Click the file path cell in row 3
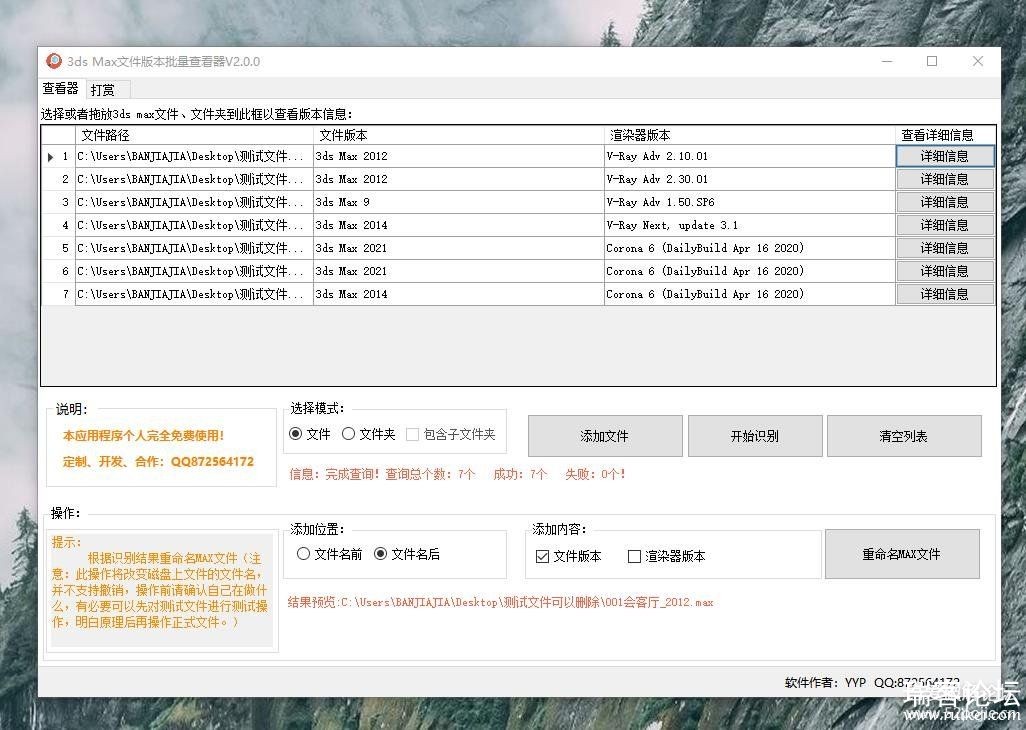 [x=194, y=202]
